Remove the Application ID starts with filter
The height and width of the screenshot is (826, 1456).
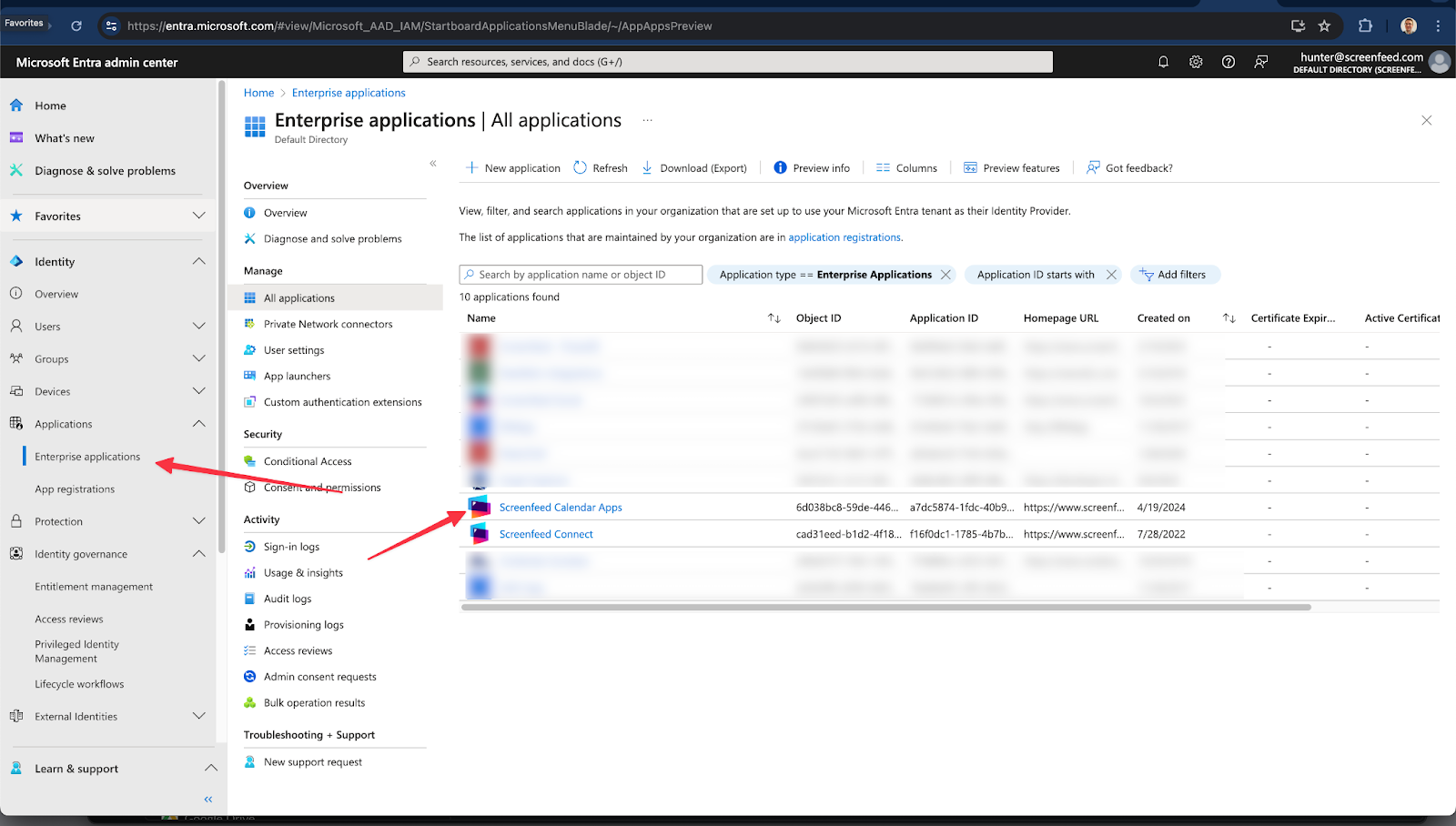click(1111, 275)
